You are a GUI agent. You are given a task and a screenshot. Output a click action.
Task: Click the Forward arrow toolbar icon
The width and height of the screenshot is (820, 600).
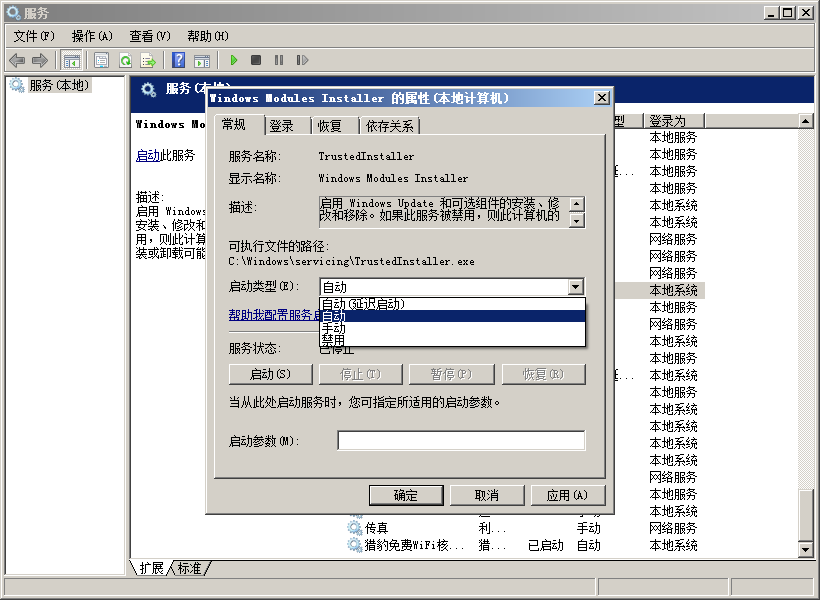click(40, 60)
